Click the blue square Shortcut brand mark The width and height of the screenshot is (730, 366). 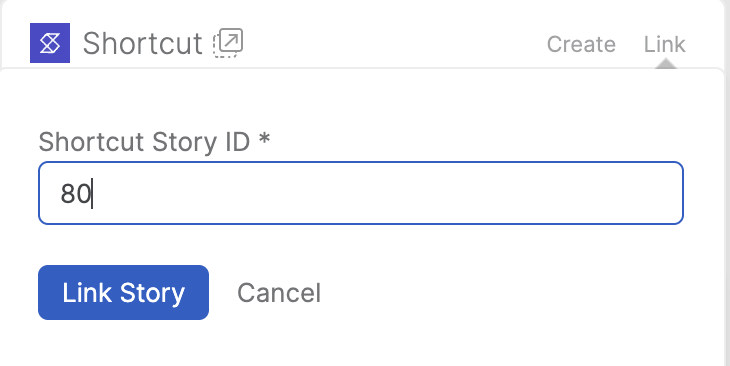click(50, 43)
